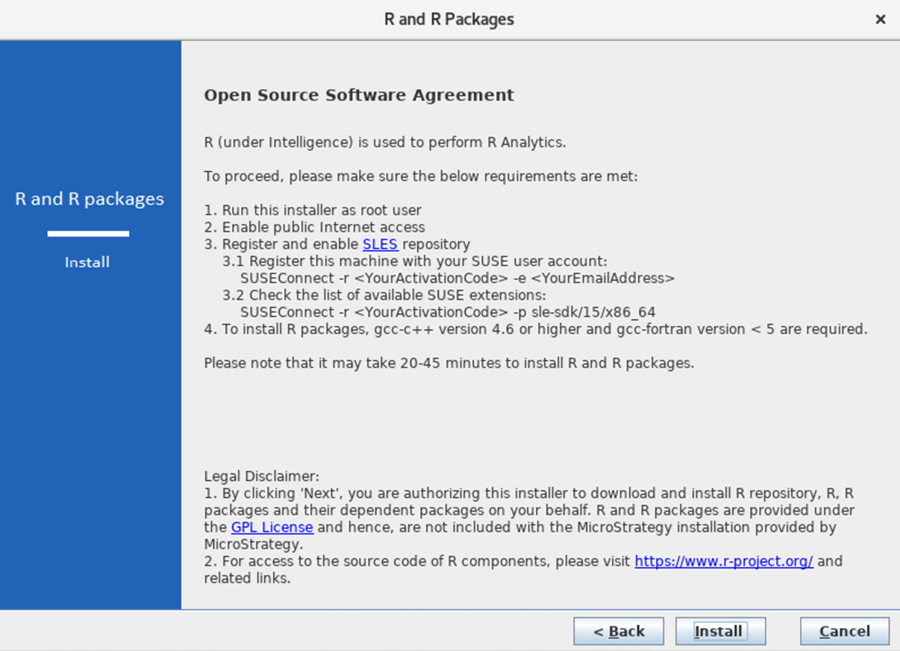Click the Install button

(x=719, y=631)
